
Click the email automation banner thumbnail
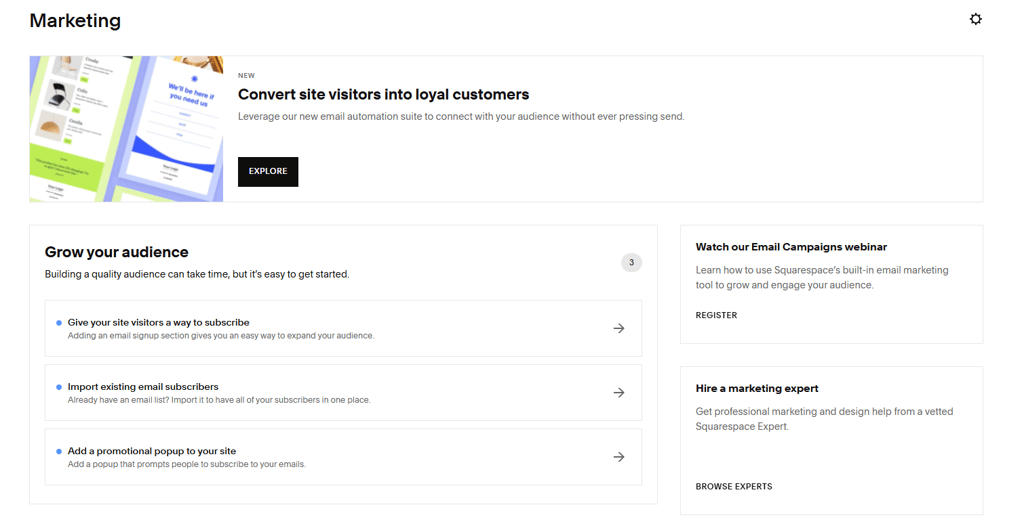pyautogui.click(x=126, y=129)
